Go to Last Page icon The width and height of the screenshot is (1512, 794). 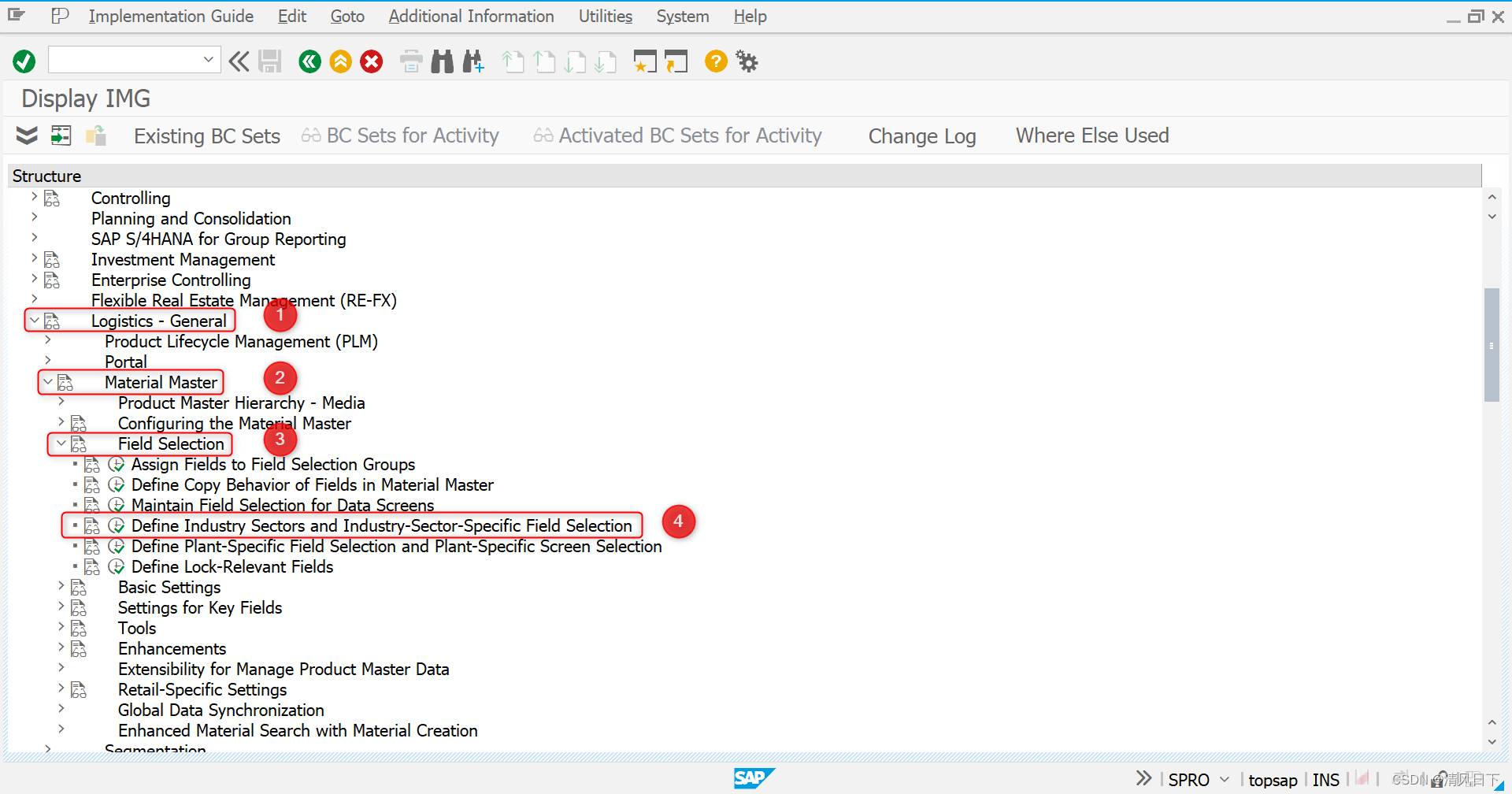click(x=606, y=61)
